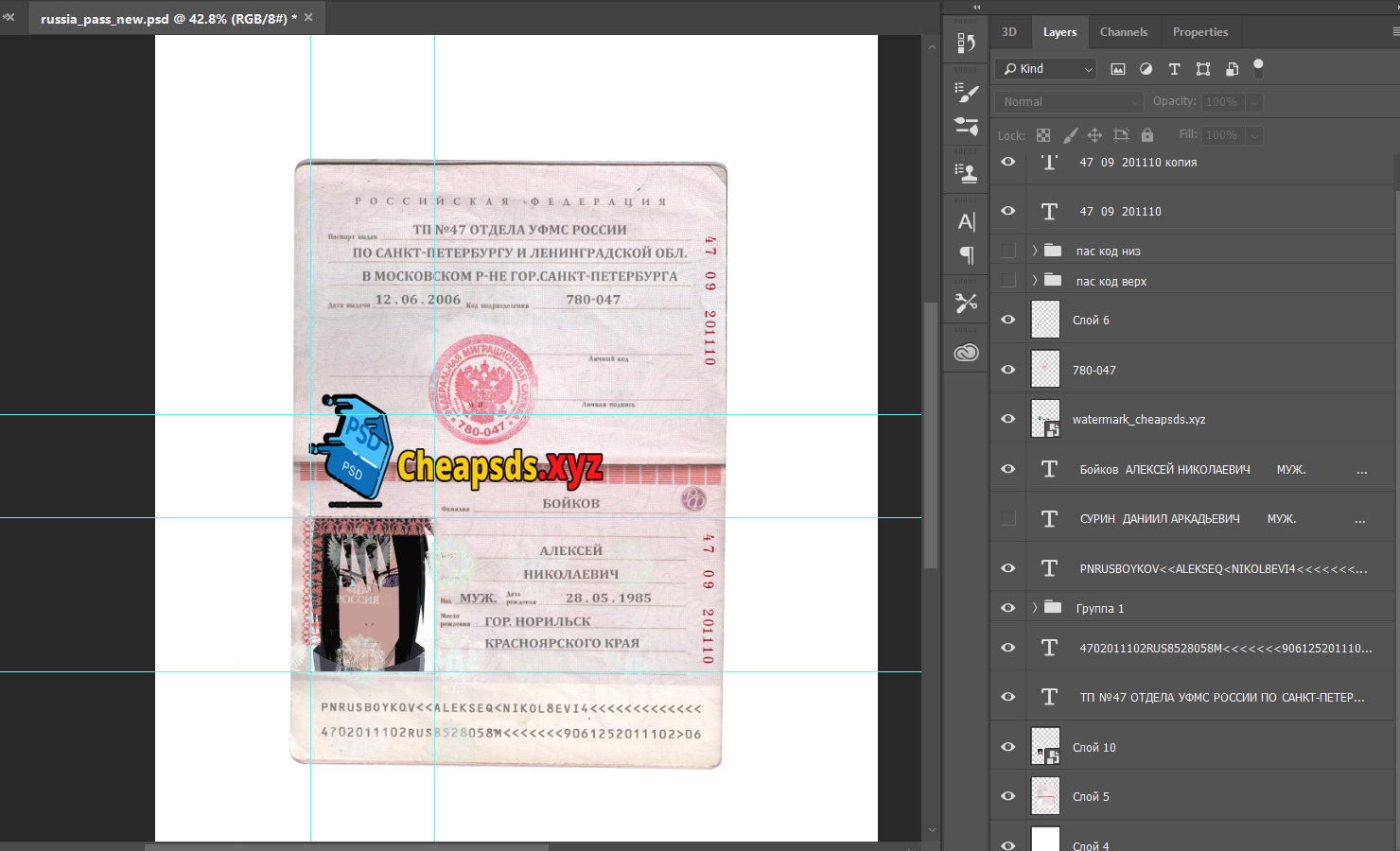The width and height of the screenshot is (1400, 851).
Task: Show the пас код низ group
Action: point(1008,251)
